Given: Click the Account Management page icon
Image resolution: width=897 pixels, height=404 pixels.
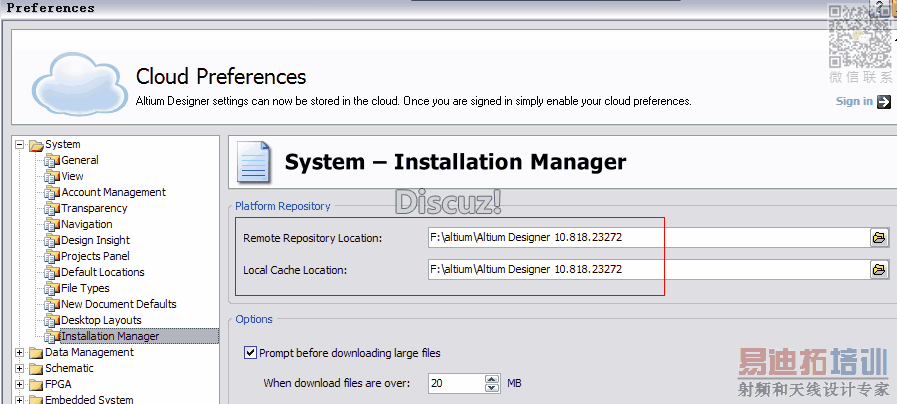Looking at the screenshot, I should pyautogui.click(x=53, y=192).
